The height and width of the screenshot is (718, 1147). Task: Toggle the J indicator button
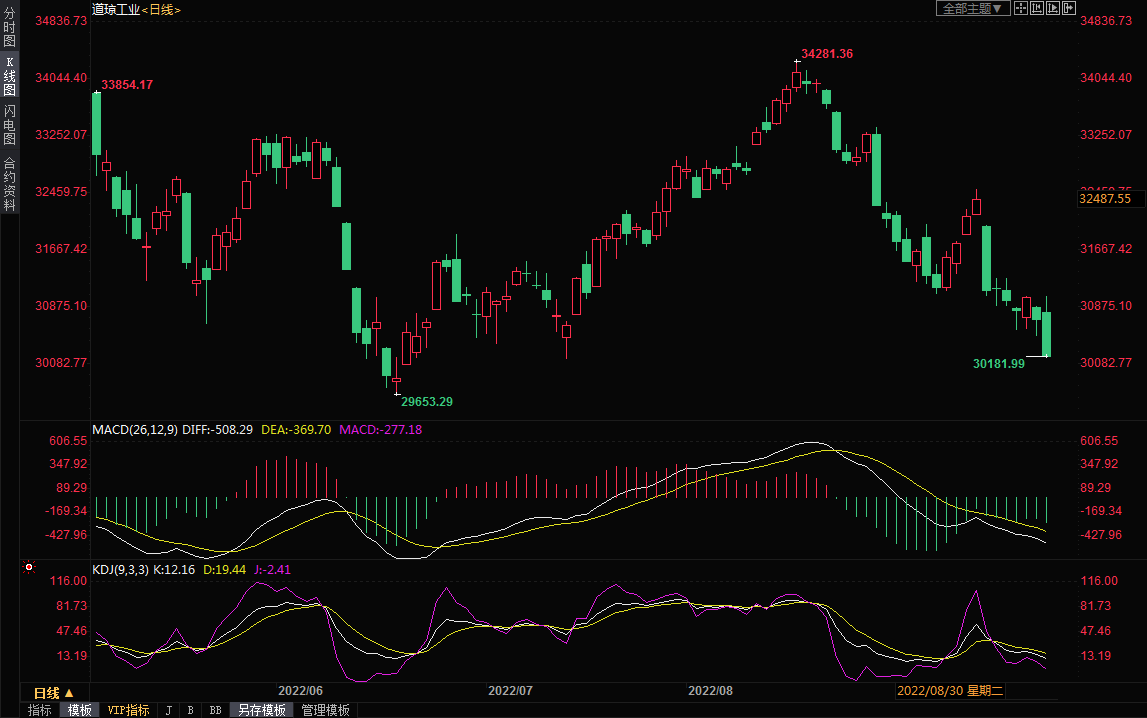(168, 710)
